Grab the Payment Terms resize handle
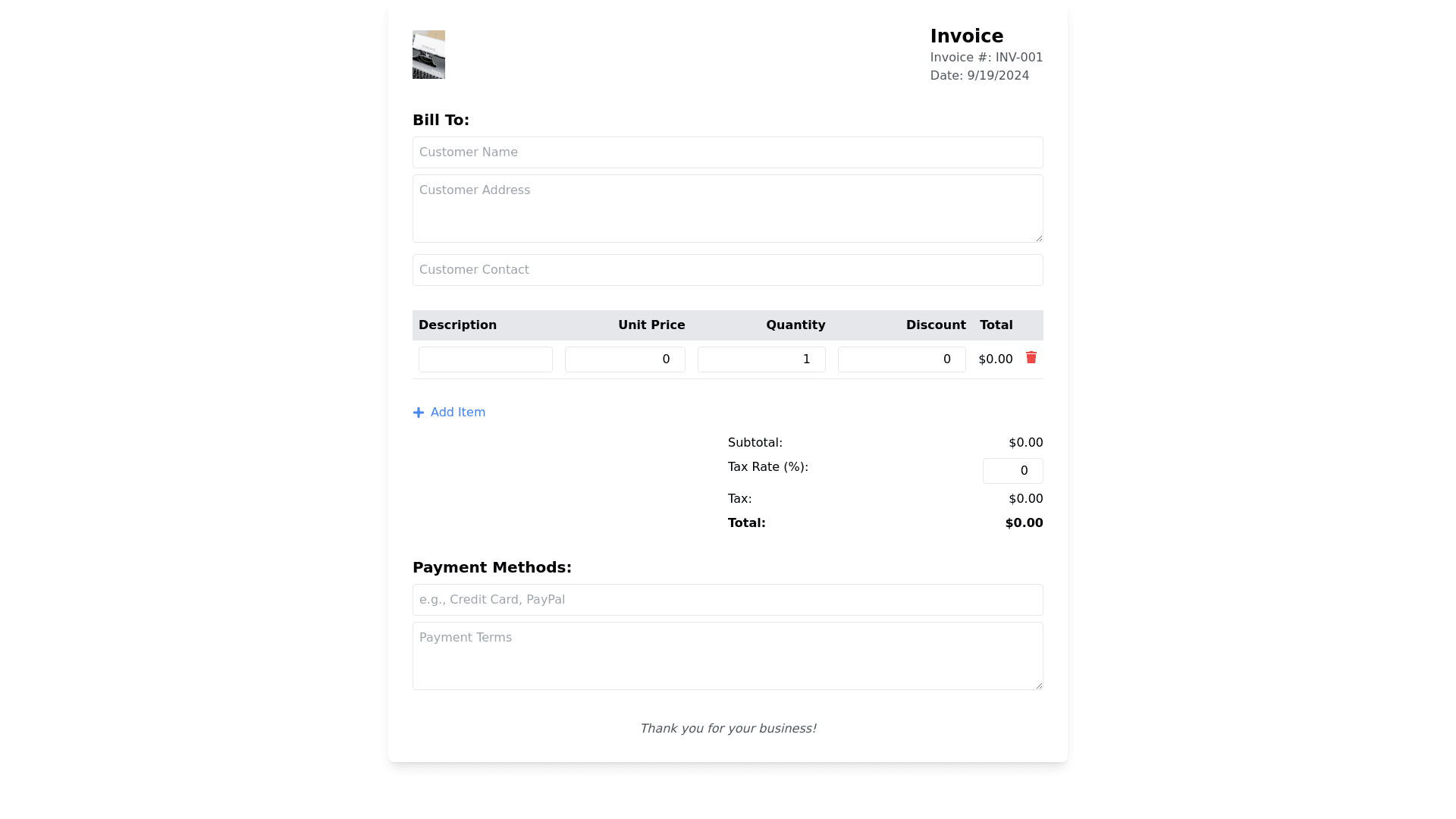The height and width of the screenshot is (819, 1456). pos(1039,686)
